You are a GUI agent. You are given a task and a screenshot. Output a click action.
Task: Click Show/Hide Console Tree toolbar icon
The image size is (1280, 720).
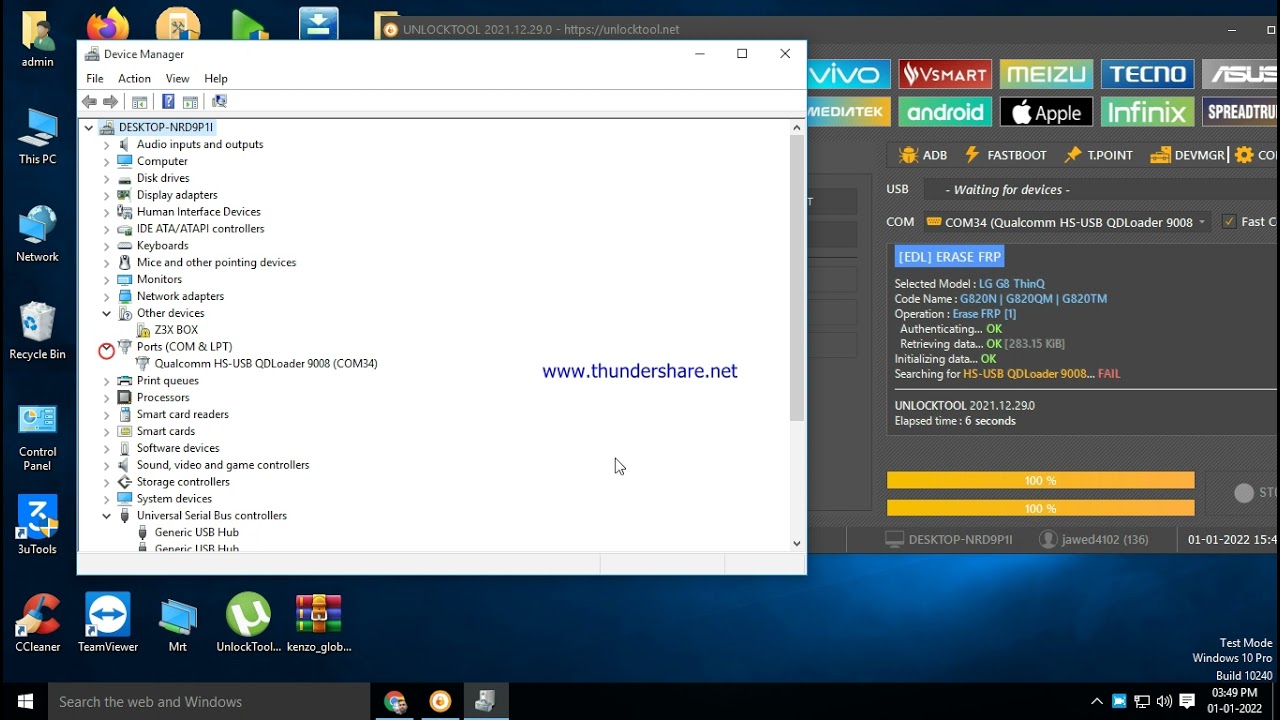[139, 101]
